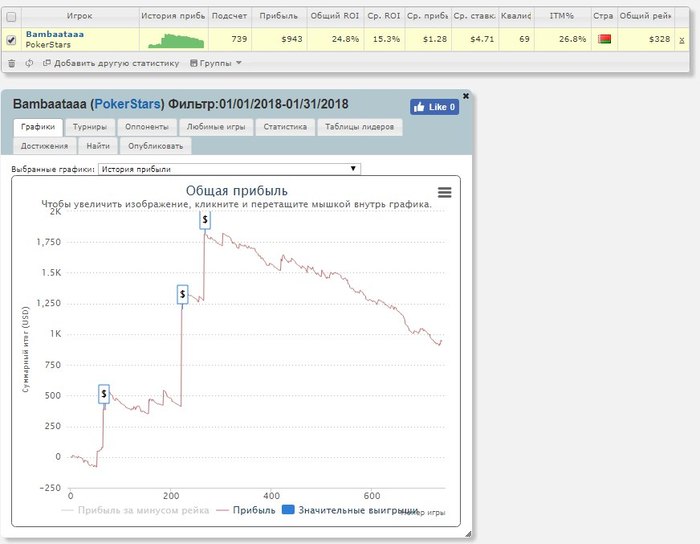The height and width of the screenshot is (544, 700).
Task: Switch to the Любимые игры tab
Action: click(x=216, y=127)
